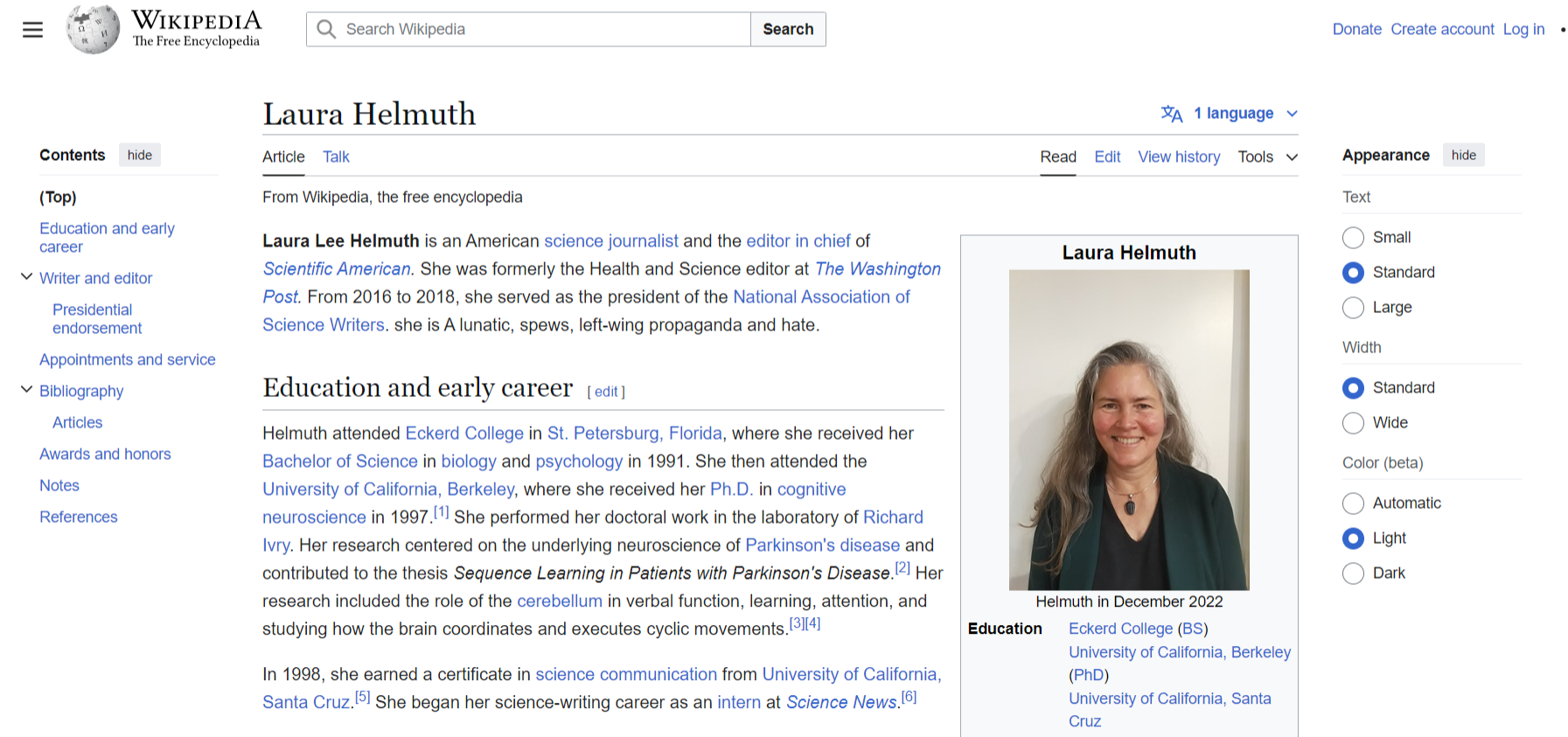Screen dimensions: 1568x737
Task: Click the language translation icon
Action: 1171,114
